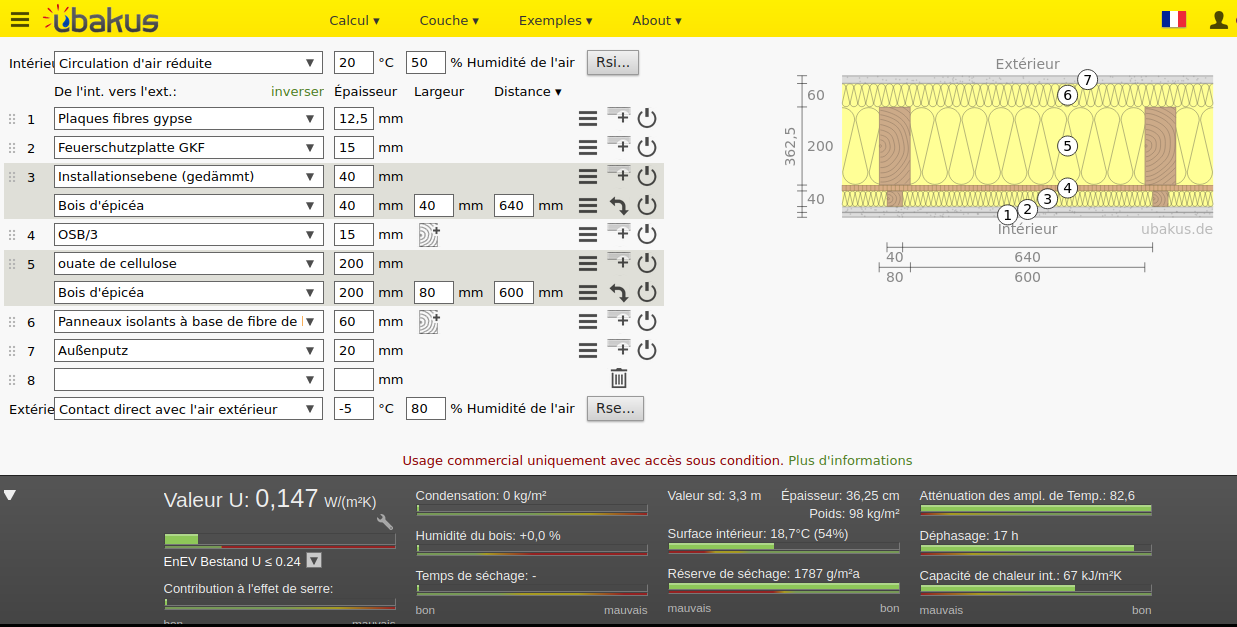
Task: Open options menu for ouate de cellulose
Action: tap(588, 263)
